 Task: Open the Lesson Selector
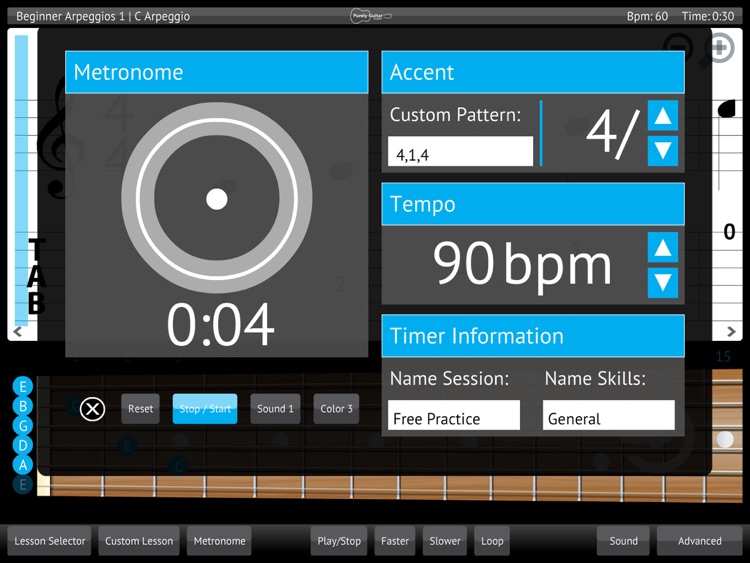click(x=49, y=541)
